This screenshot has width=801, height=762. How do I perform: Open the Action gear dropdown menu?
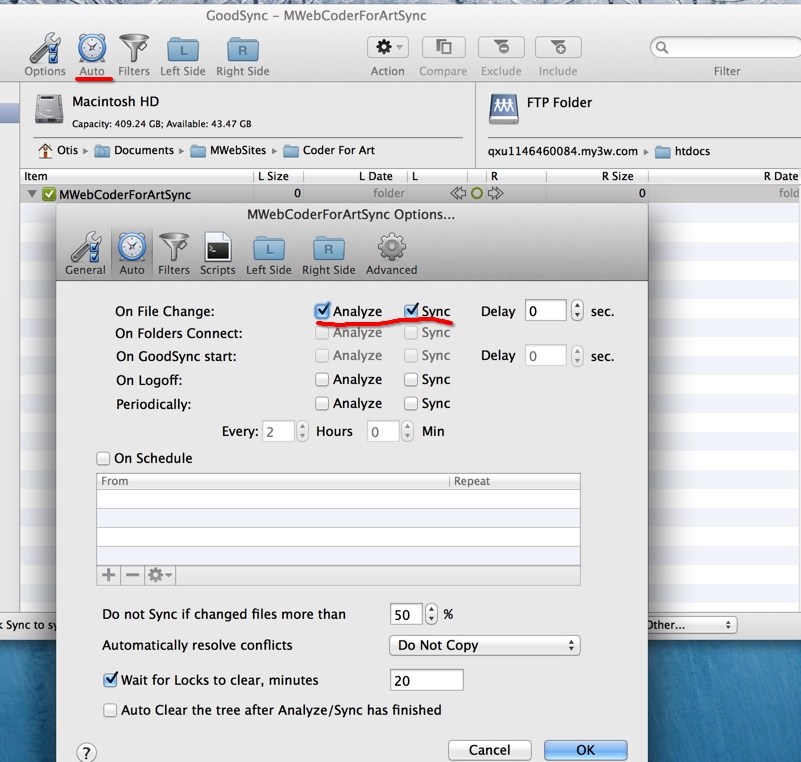[387, 48]
